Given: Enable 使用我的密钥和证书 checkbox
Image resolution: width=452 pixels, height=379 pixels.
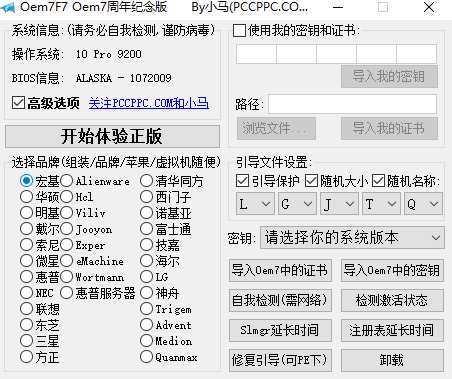Looking at the screenshot, I should tap(239, 30).
